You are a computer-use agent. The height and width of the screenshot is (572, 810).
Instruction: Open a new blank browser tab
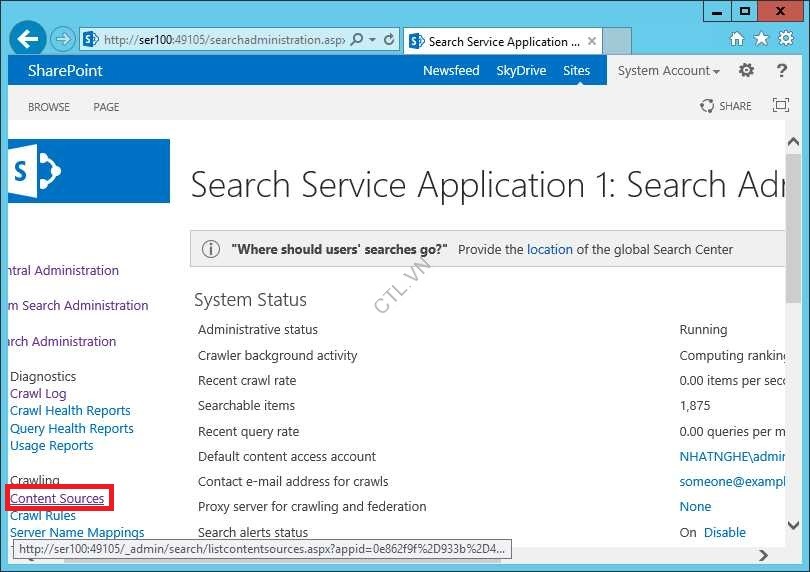[x=617, y=41]
